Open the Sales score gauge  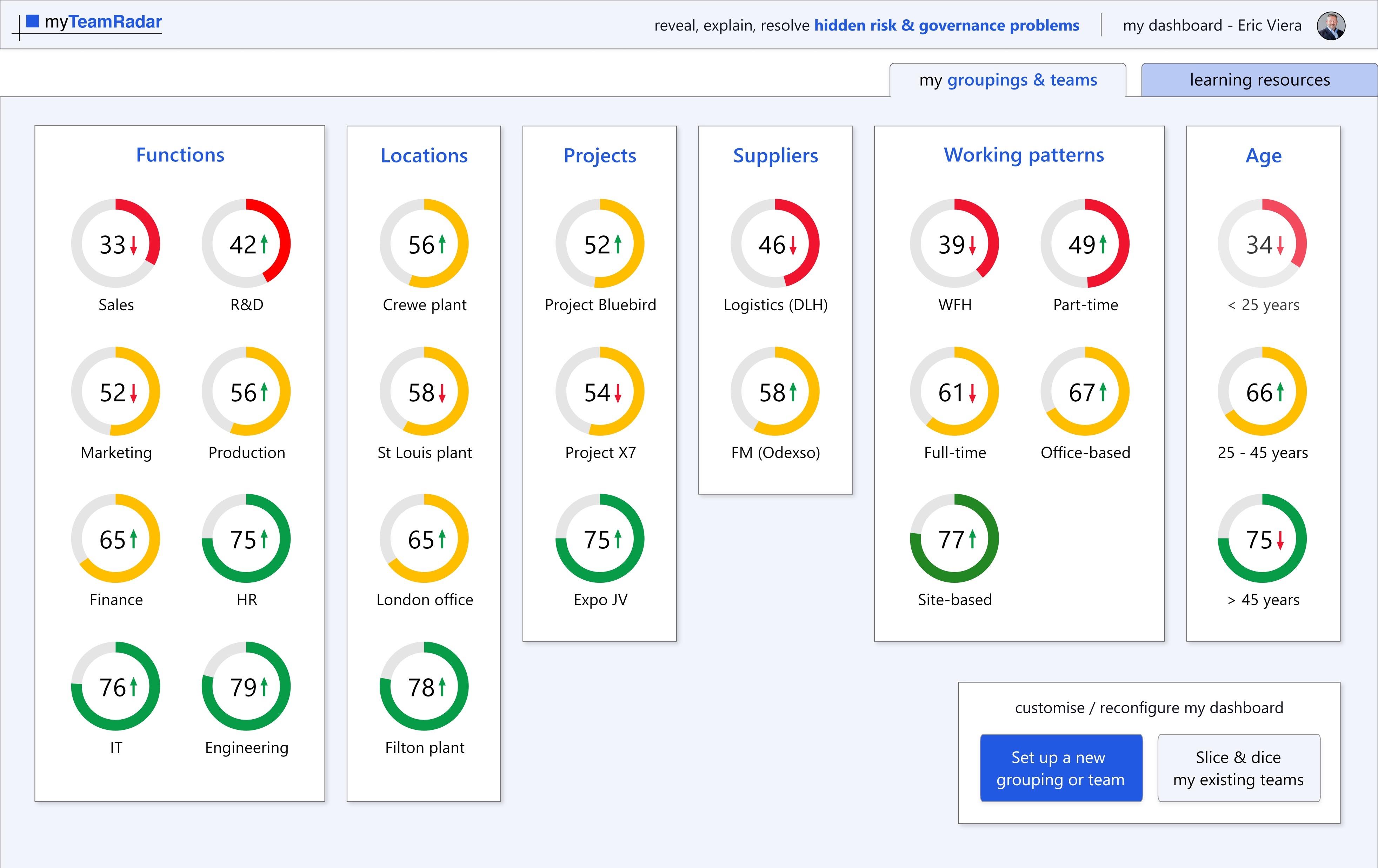[x=115, y=244]
